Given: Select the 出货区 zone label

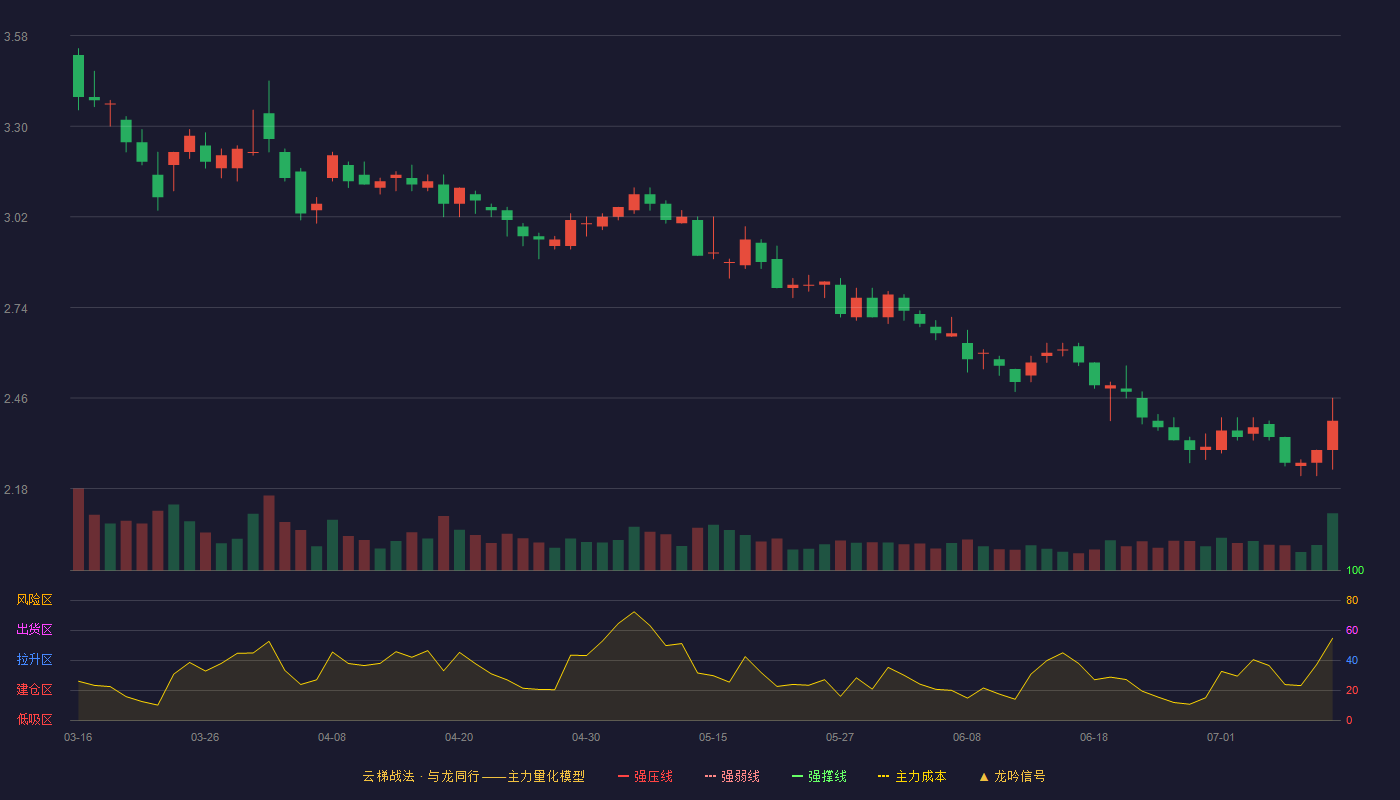Looking at the screenshot, I should [34, 630].
